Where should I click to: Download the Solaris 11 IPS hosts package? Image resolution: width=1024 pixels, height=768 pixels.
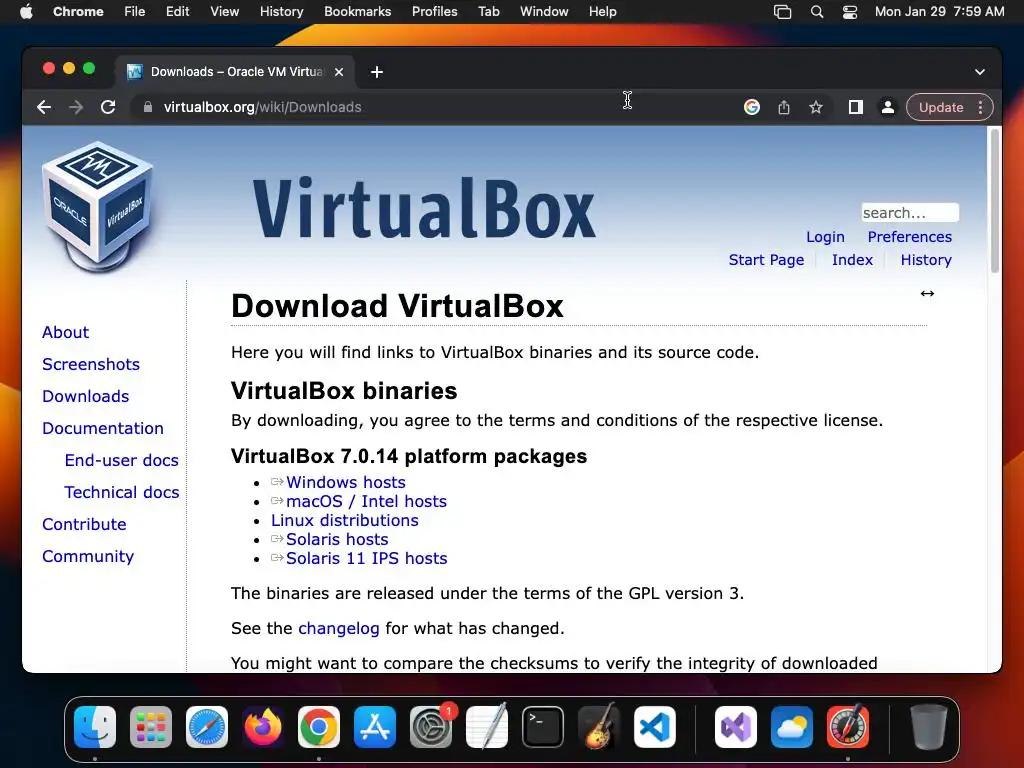click(x=366, y=558)
